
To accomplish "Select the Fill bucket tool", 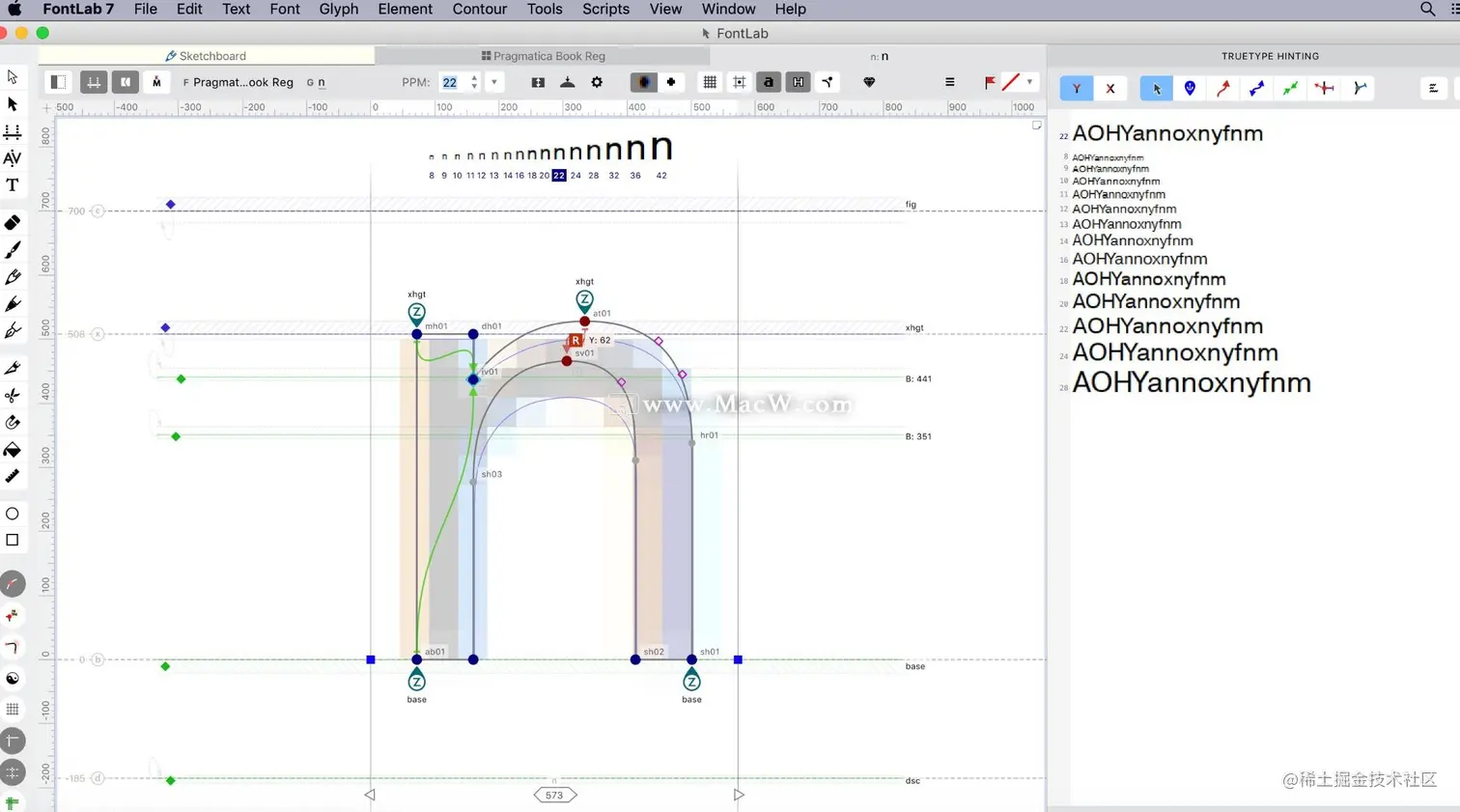I will [x=13, y=450].
